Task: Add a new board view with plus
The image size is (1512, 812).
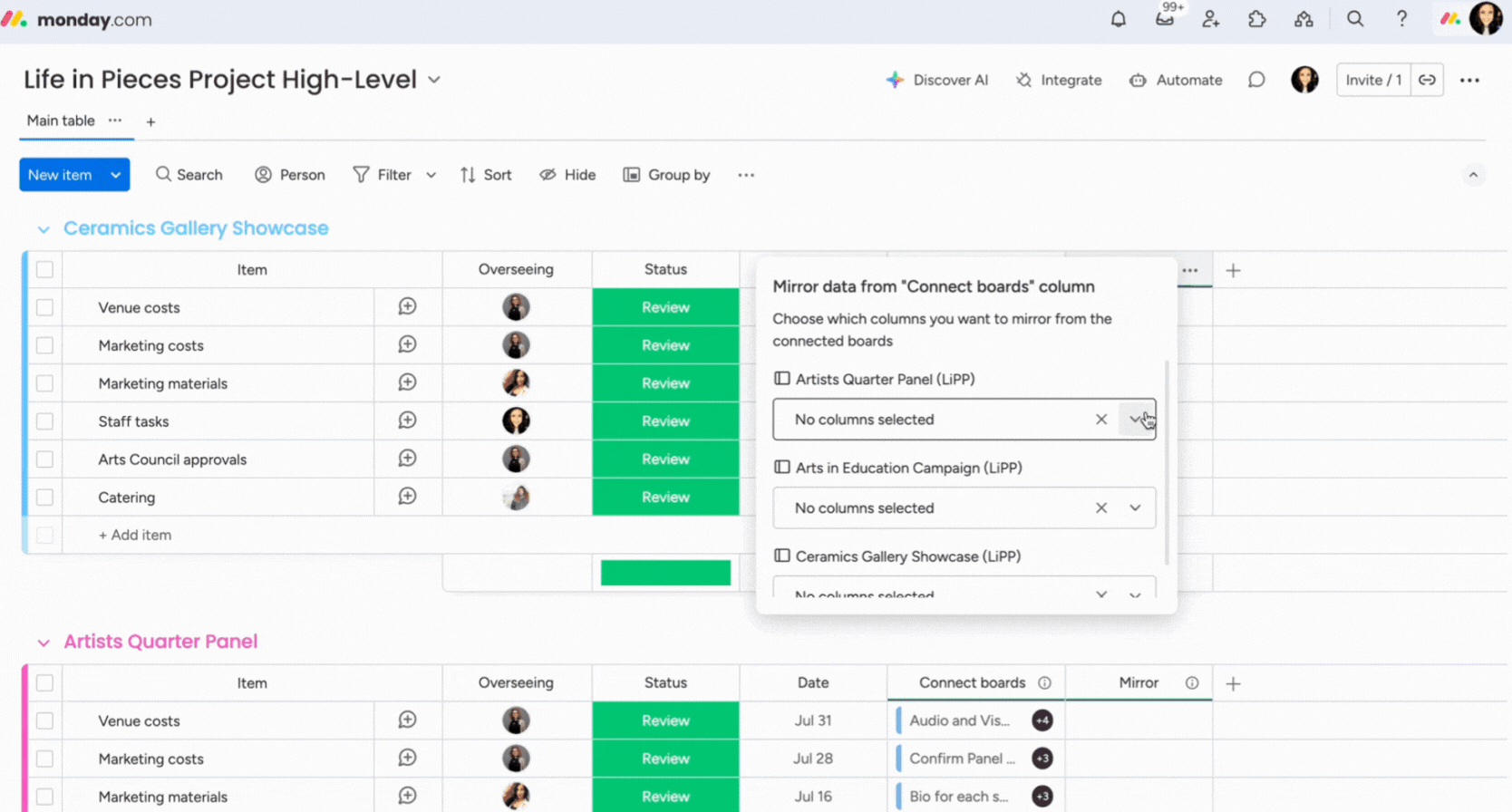Action: point(150,121)
